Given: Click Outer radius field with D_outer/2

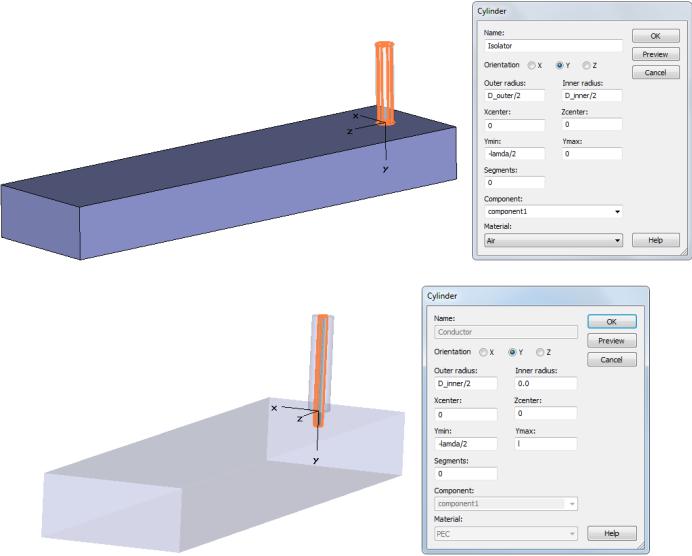Looking at the screenshot, I should tap(514, 96).
